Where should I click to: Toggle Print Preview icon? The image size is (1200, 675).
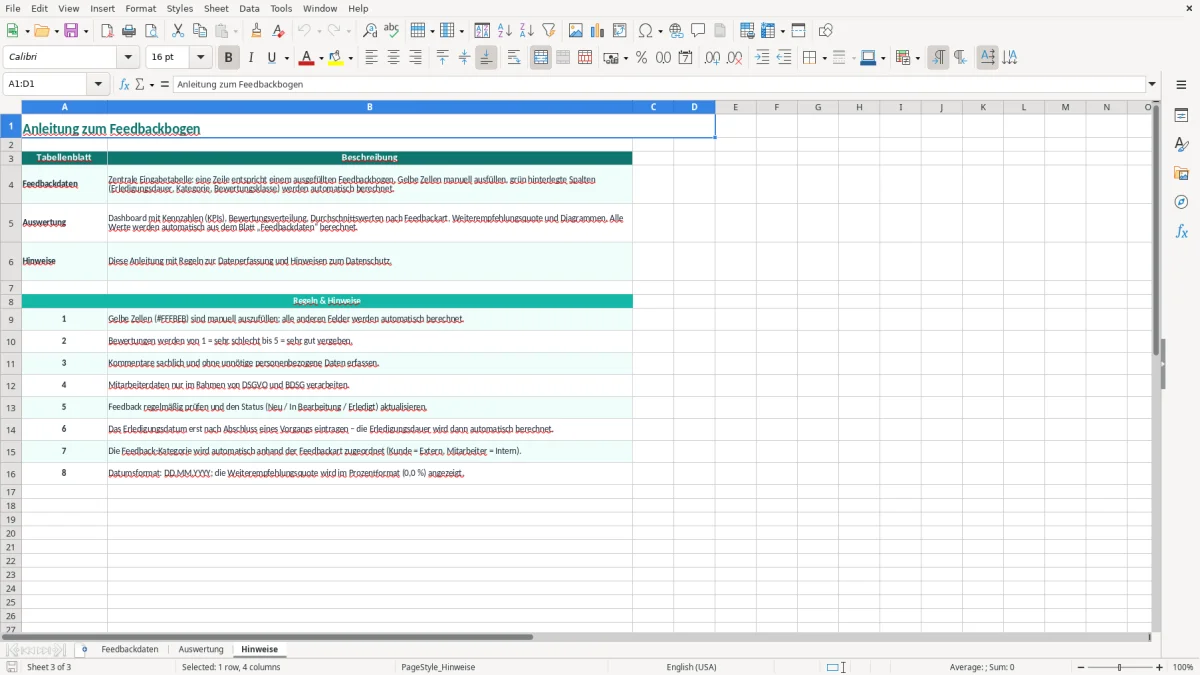pyautogui.click(x=150, y=31)
